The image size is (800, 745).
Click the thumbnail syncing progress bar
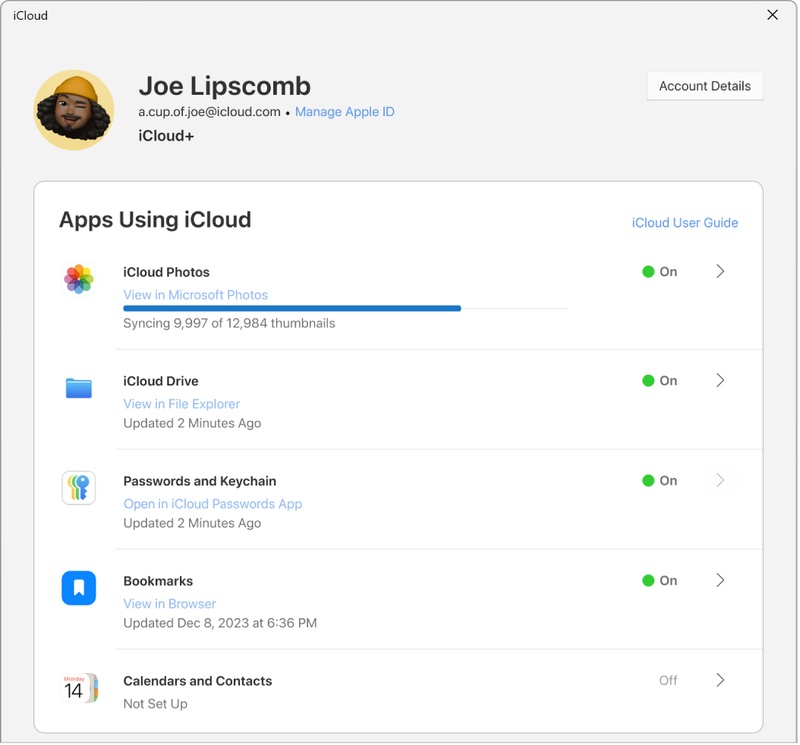pyautogui.click(x=345, y=307)
